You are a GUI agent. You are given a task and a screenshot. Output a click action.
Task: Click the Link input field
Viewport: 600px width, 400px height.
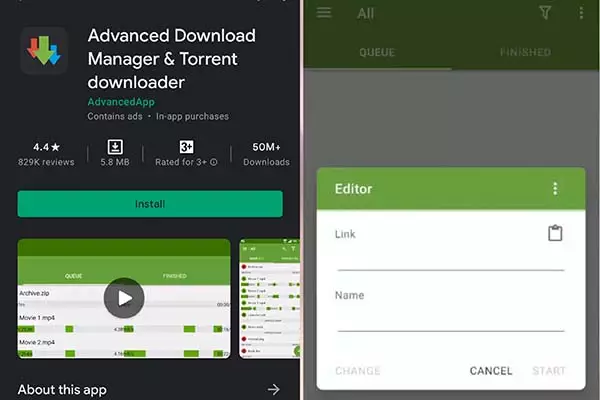pyautogui.click(x=450, y=258)
